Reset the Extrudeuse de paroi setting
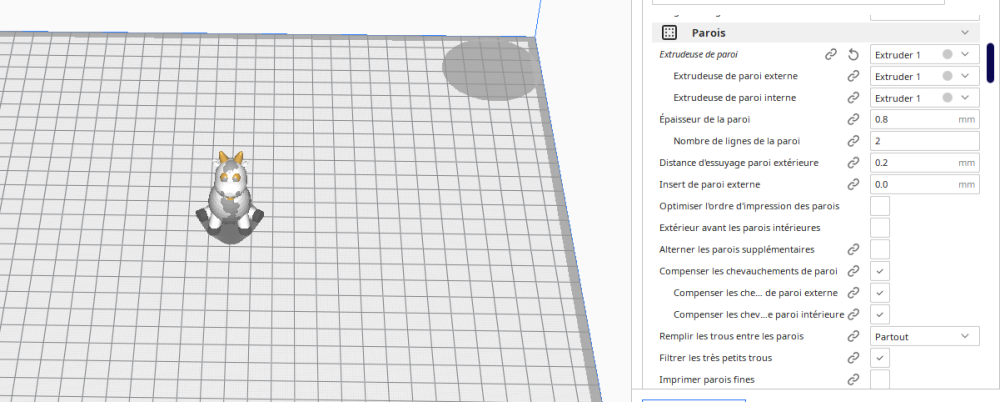The image size is (1000, 402). click(853, 55)
